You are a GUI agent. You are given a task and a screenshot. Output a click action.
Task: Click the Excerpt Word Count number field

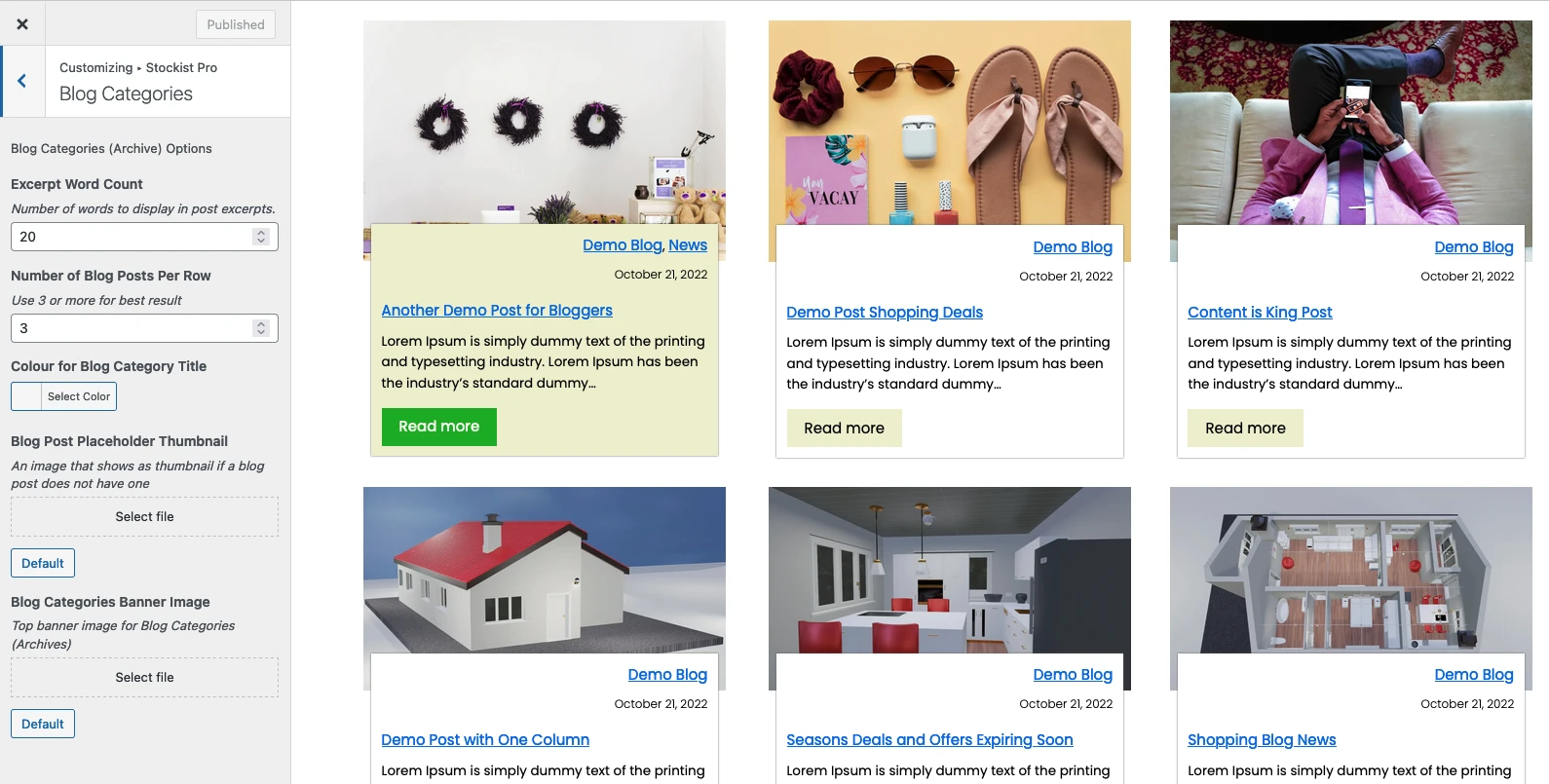pos(144,237)
